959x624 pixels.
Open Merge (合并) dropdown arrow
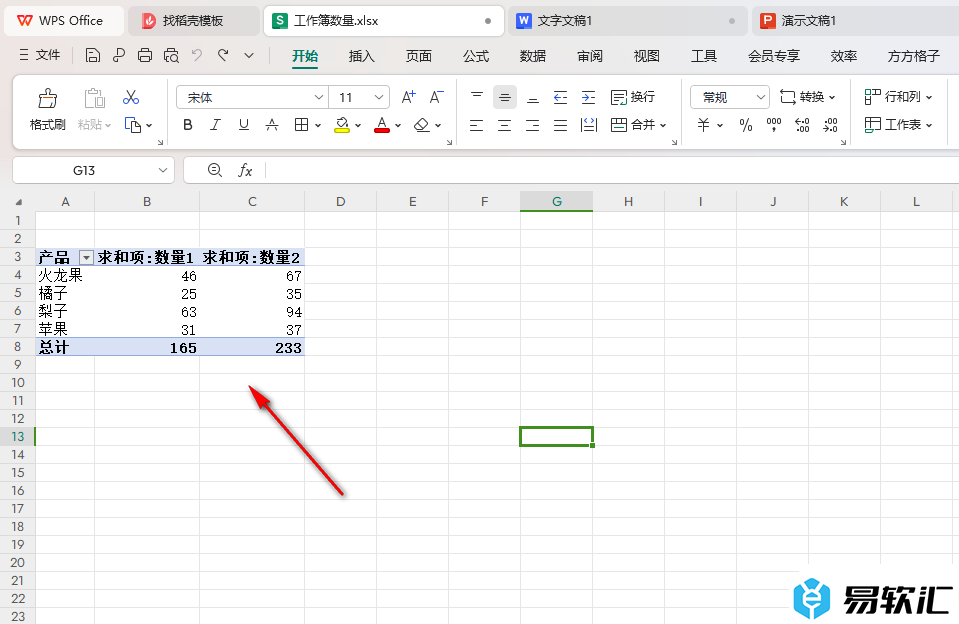(663, 125)
